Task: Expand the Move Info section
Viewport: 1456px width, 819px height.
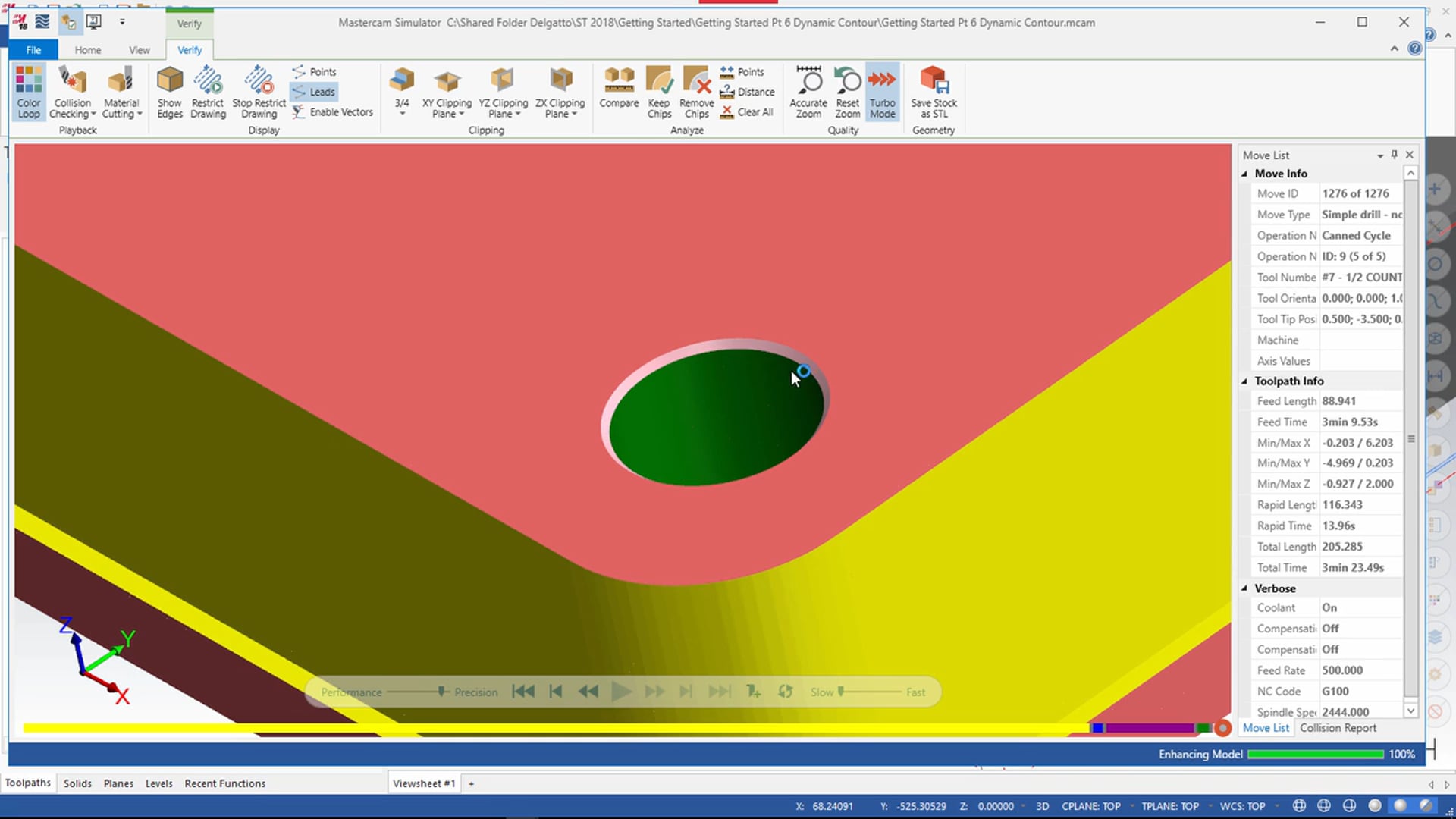Action: (x=1246, y=173)
